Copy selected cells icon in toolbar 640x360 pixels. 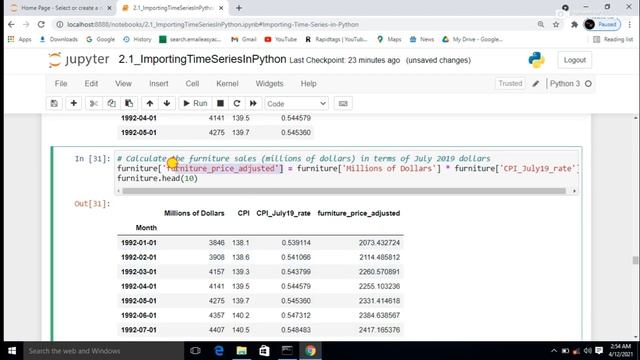[111, 103]
